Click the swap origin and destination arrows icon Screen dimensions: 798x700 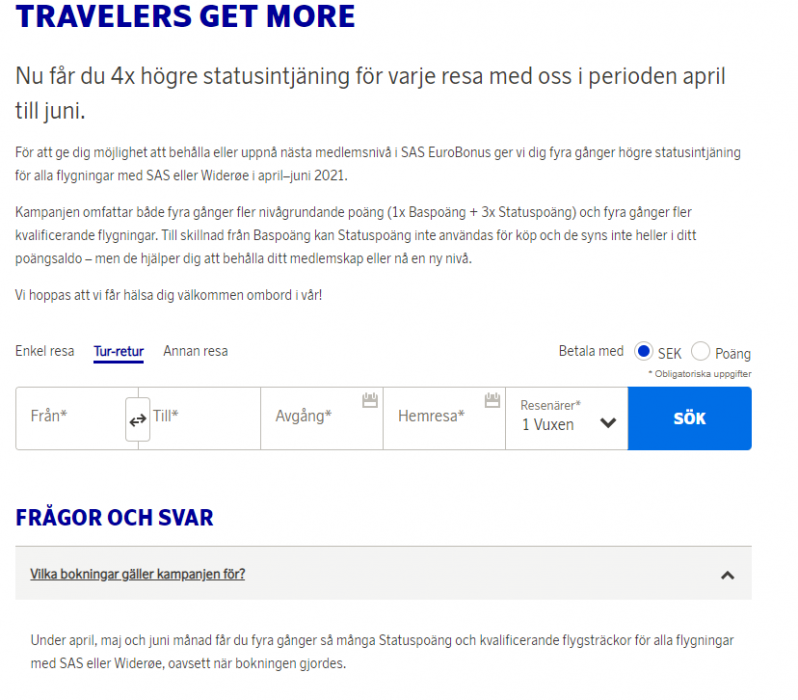tap(137, 421)
